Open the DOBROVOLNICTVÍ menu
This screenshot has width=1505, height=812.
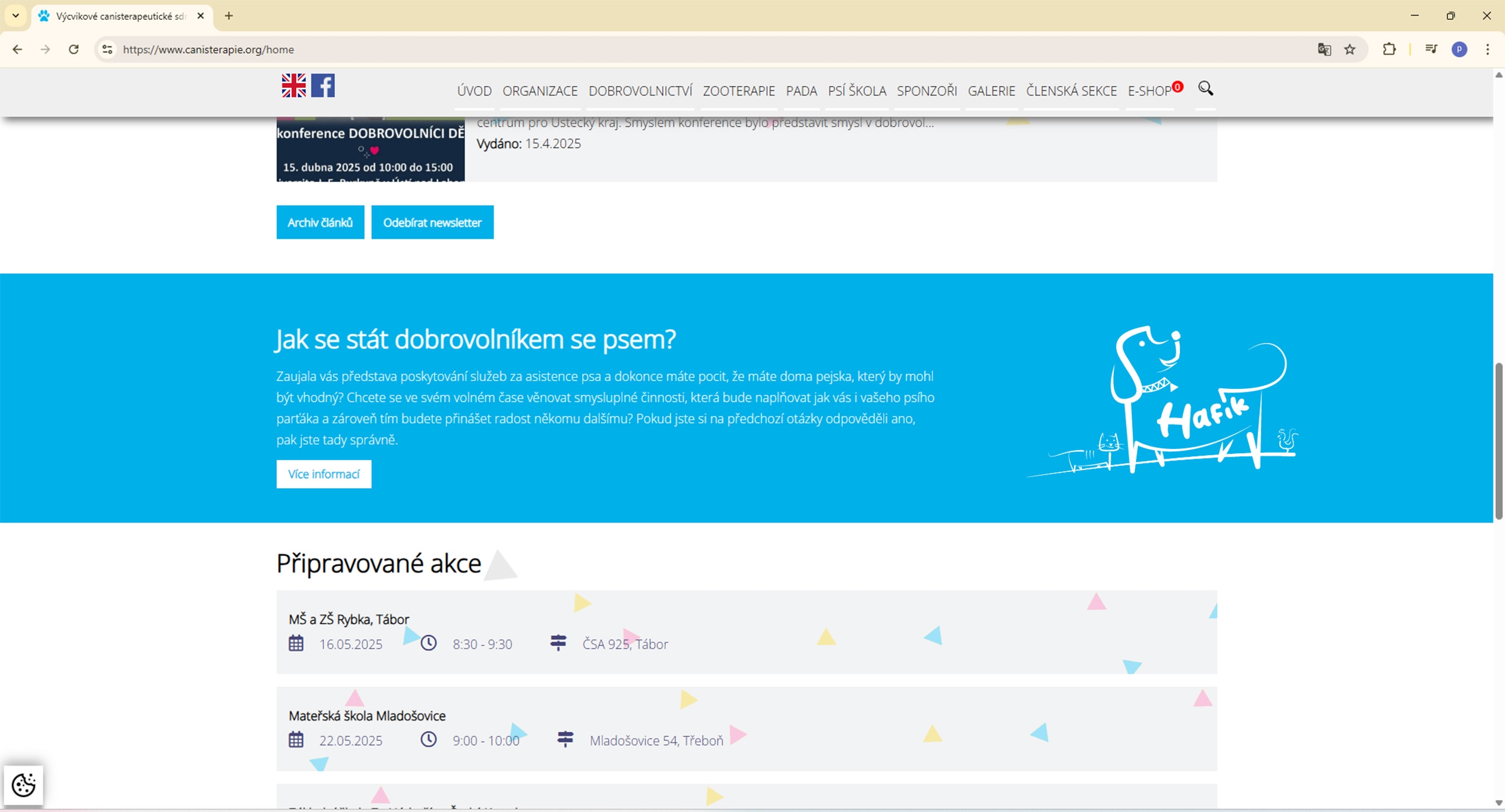pyautogui.click(x=641, y=91)
